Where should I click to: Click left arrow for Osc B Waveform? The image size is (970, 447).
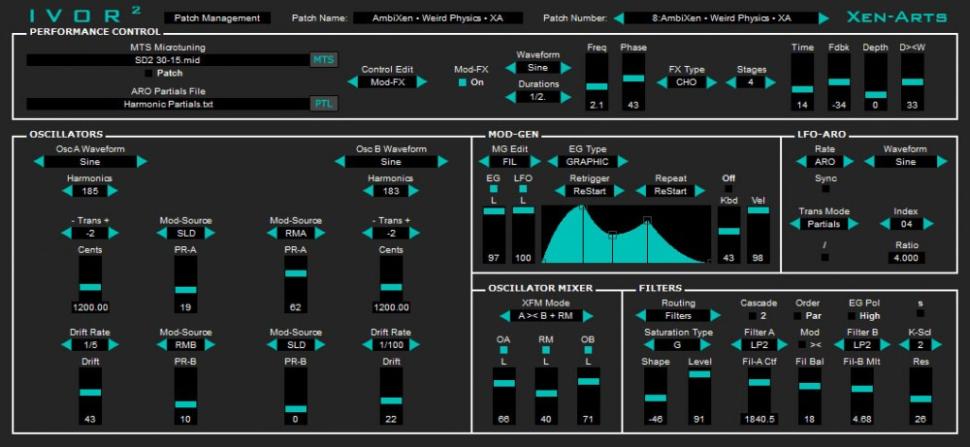340,161
